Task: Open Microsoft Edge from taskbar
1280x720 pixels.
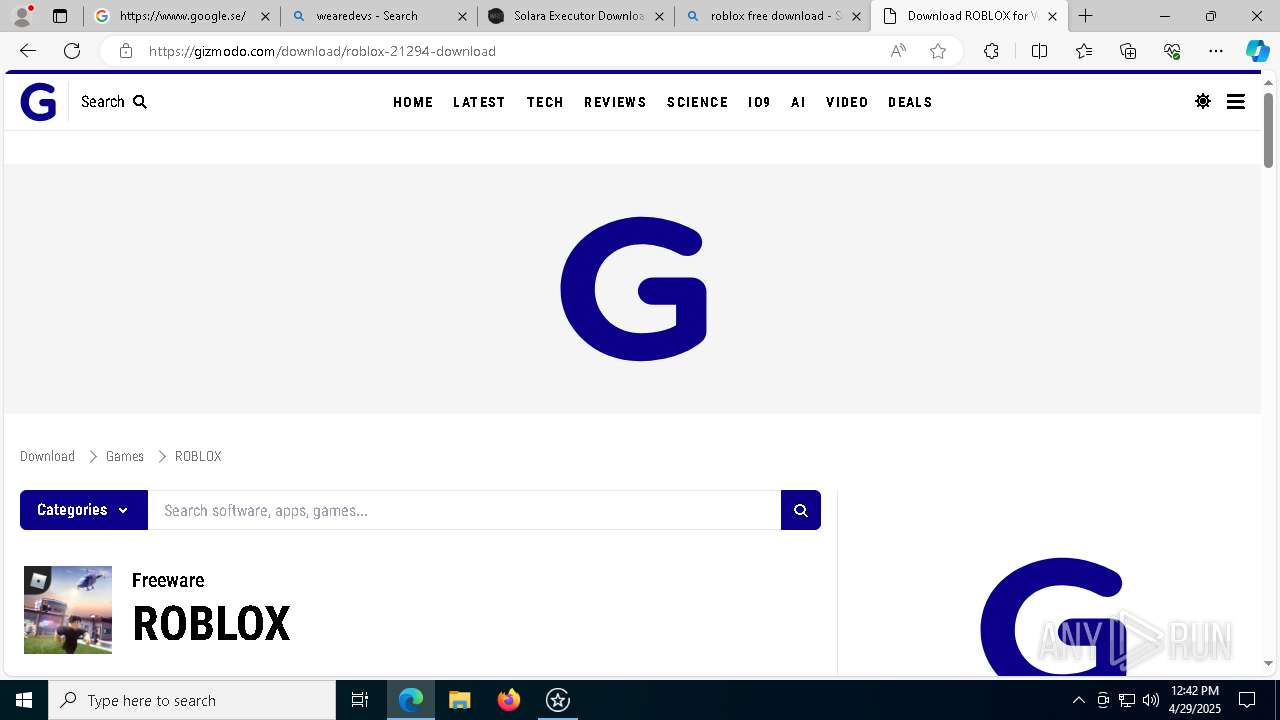Action: coord(411,700)
